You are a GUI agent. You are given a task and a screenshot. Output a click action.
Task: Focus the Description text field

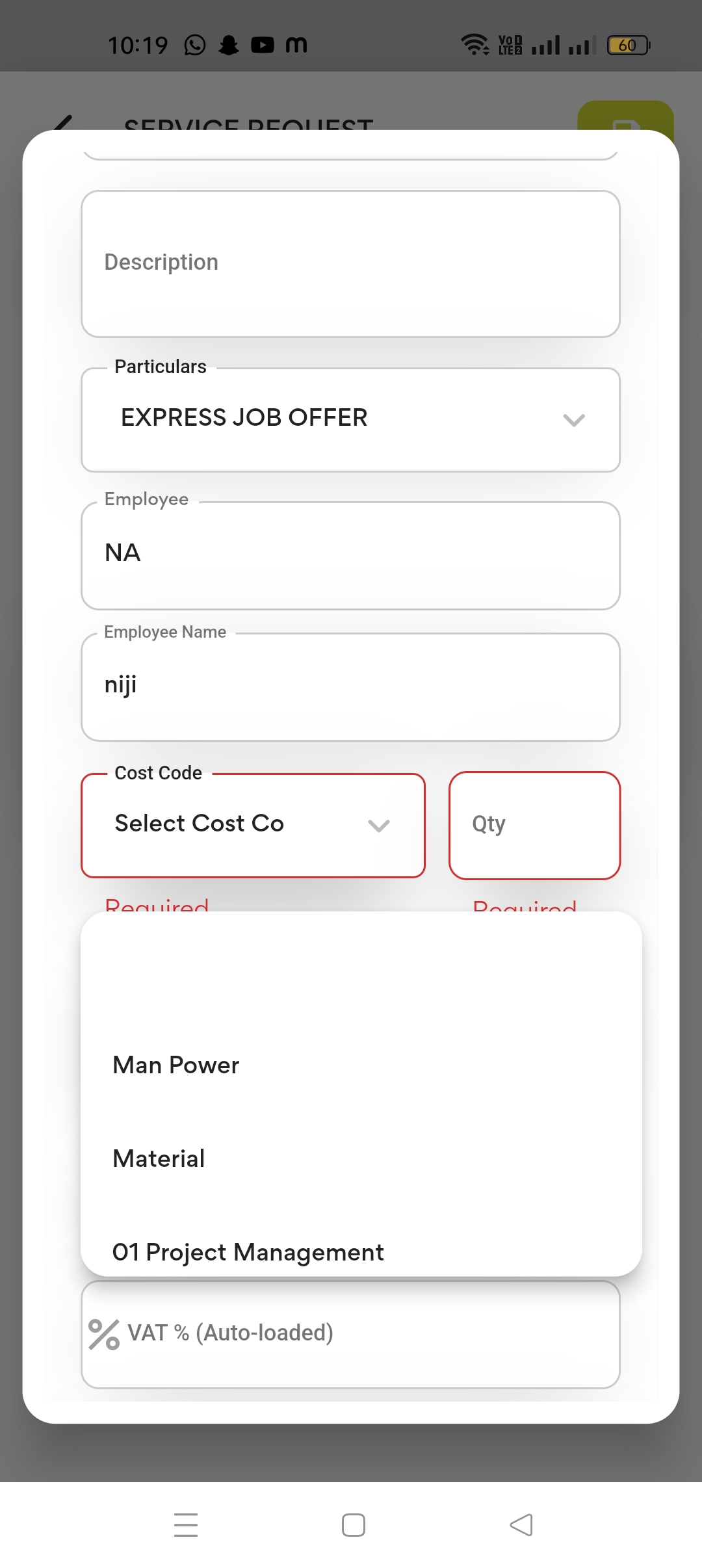350,263
